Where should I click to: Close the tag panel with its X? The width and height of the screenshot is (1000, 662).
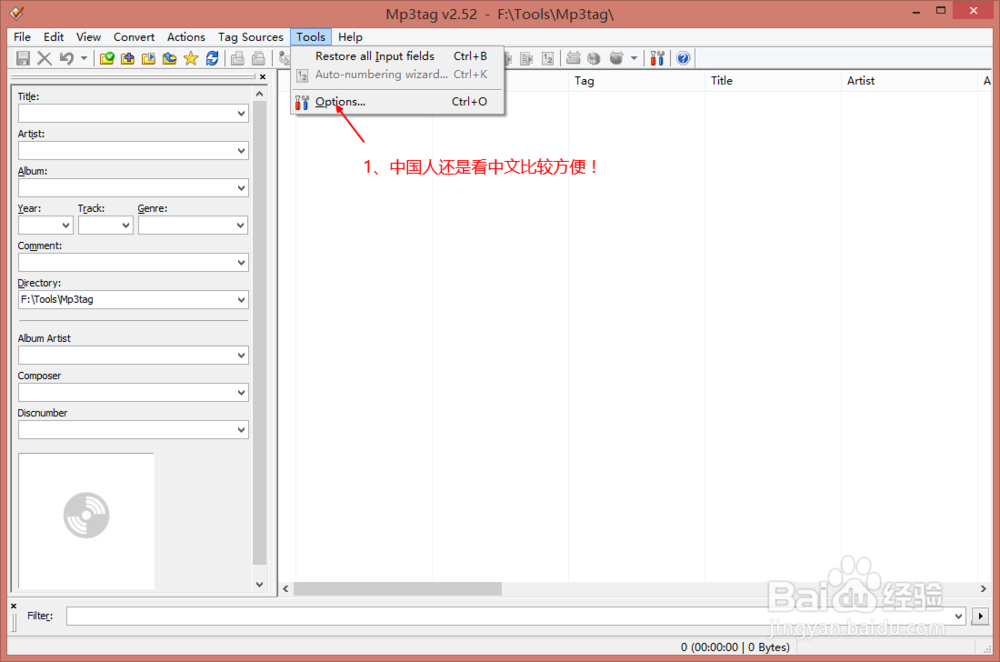coord(263,77)
